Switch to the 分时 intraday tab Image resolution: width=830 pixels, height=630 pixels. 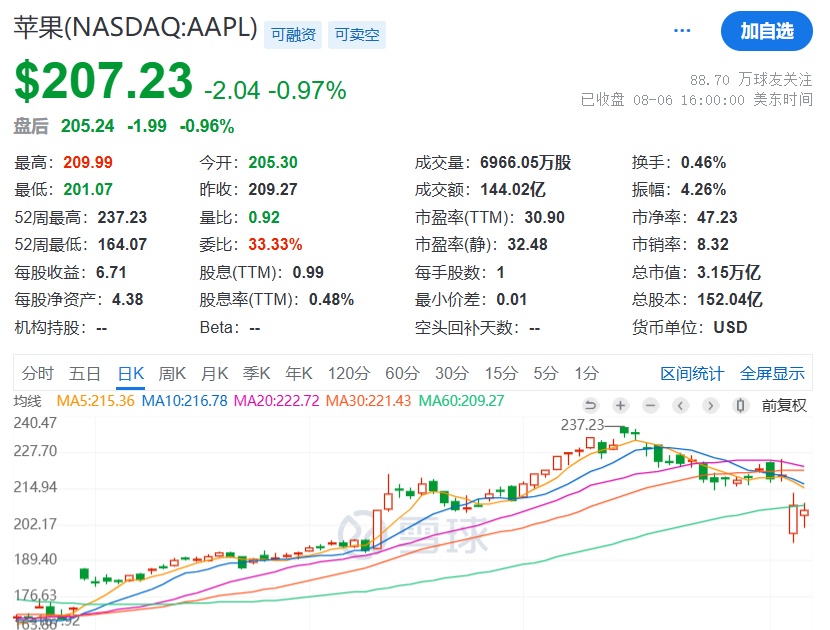[37, 374]
